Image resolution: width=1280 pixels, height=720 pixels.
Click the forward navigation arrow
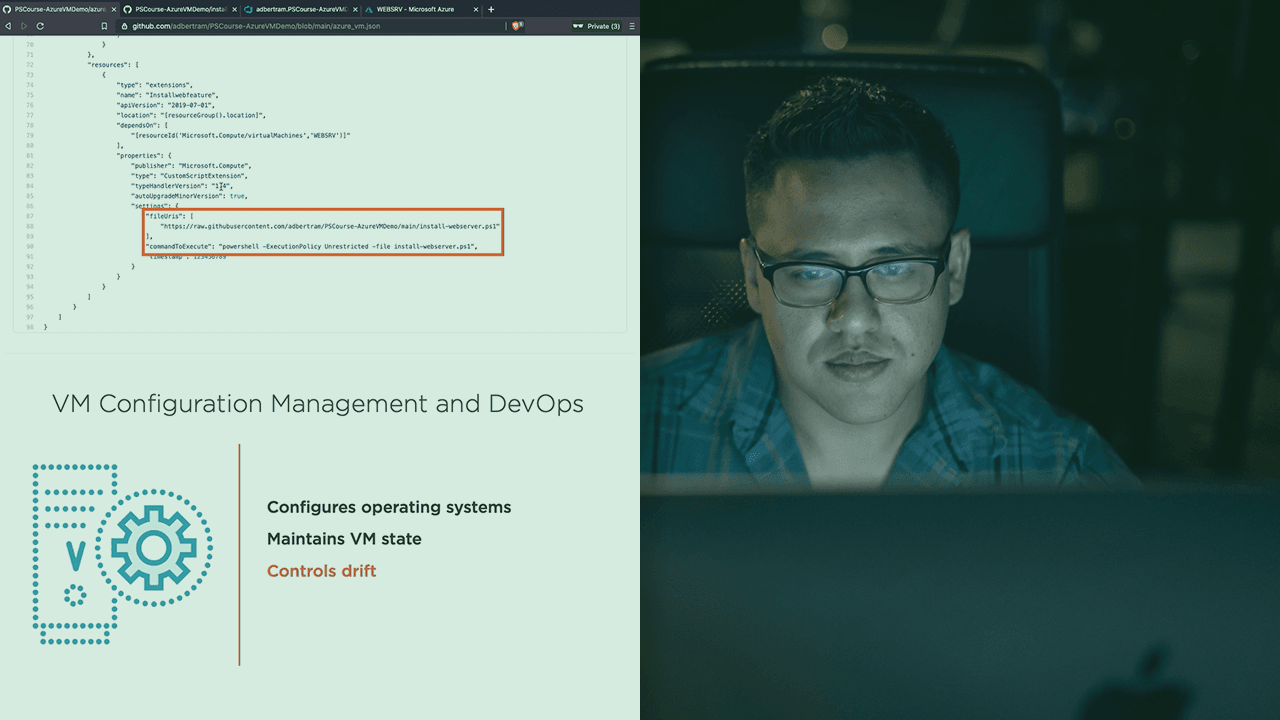(x=24, y=26)
